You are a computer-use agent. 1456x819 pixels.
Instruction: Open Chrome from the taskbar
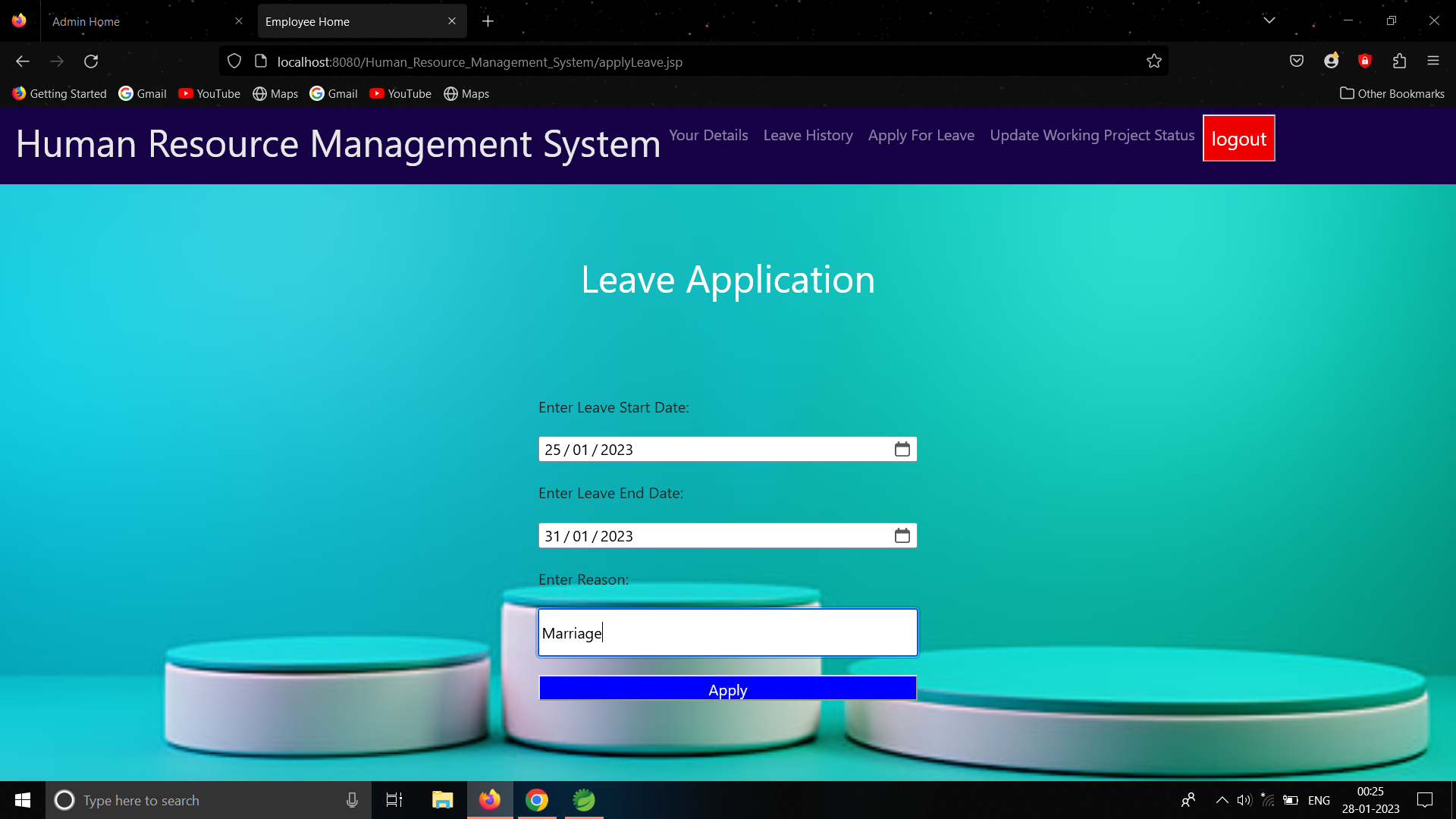click(x=537, y=800)
